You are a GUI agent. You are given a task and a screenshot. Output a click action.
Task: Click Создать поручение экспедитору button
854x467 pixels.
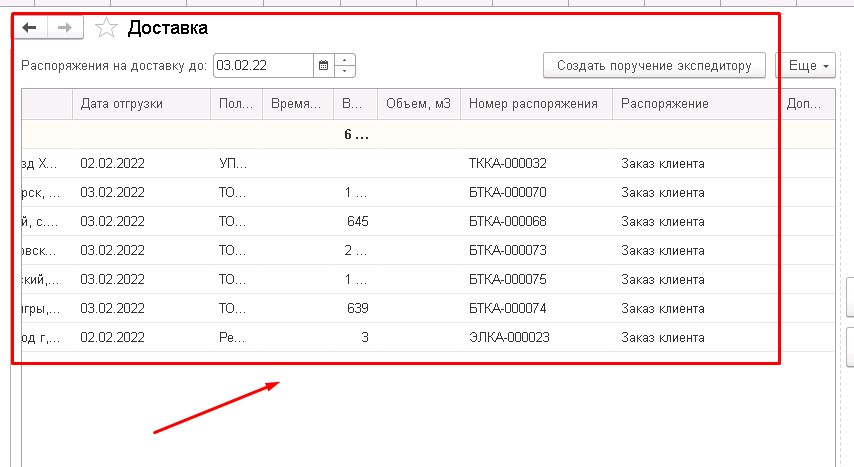click(x=654, y=66)
